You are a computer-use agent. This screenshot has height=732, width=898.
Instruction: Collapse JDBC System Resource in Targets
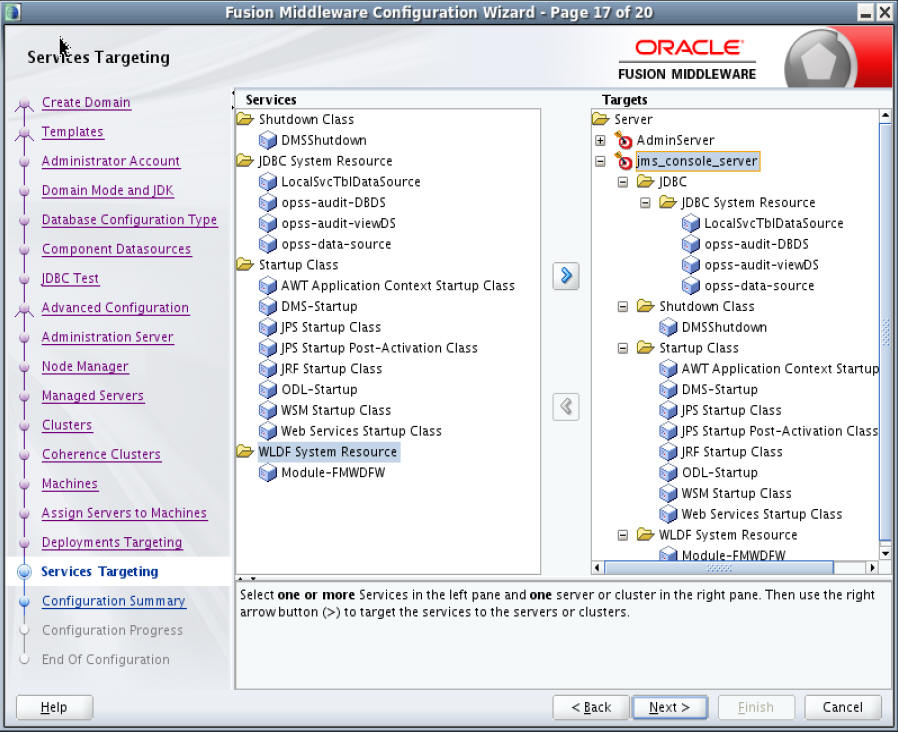[x=645, y=203]
